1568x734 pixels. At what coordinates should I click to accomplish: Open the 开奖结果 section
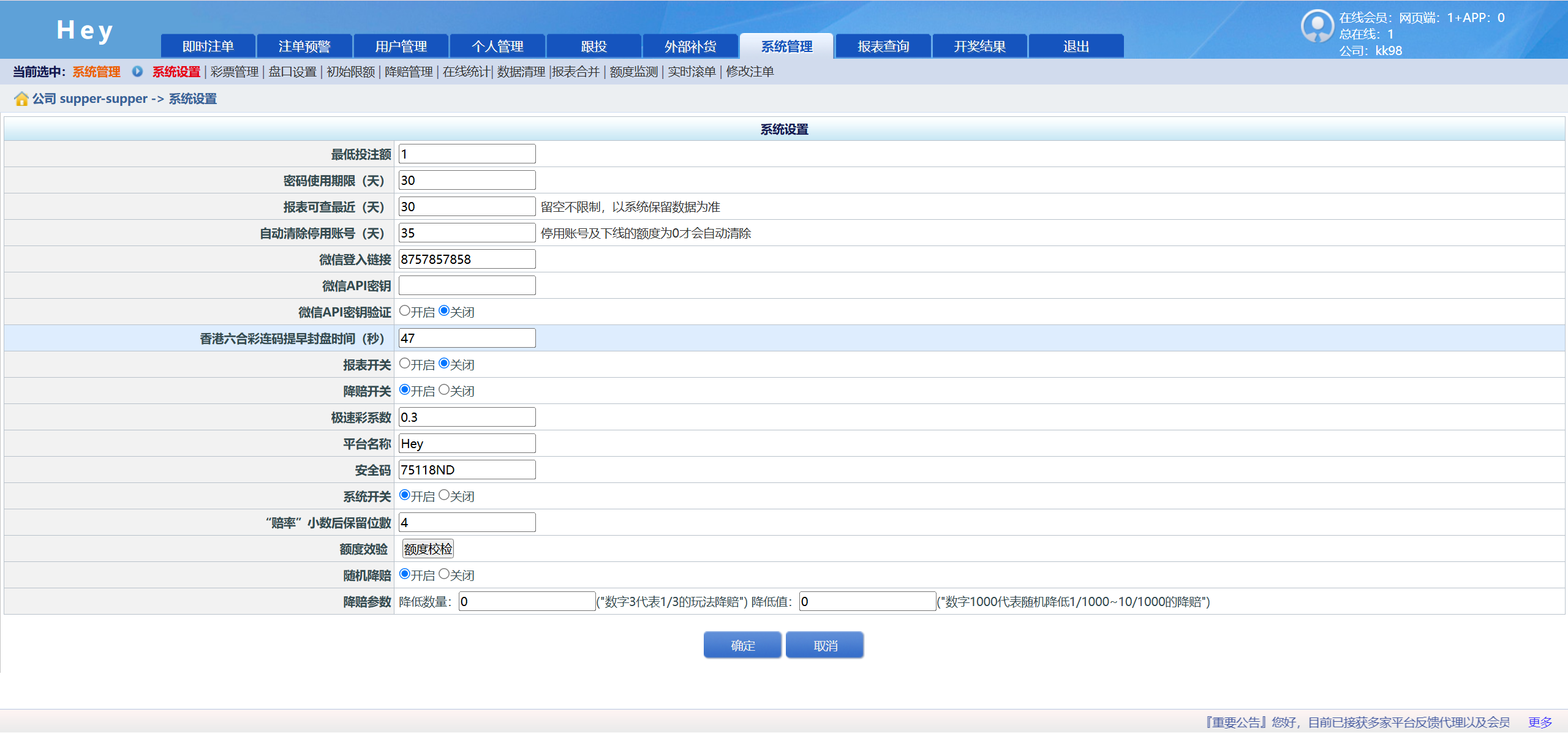coord(979,45)
